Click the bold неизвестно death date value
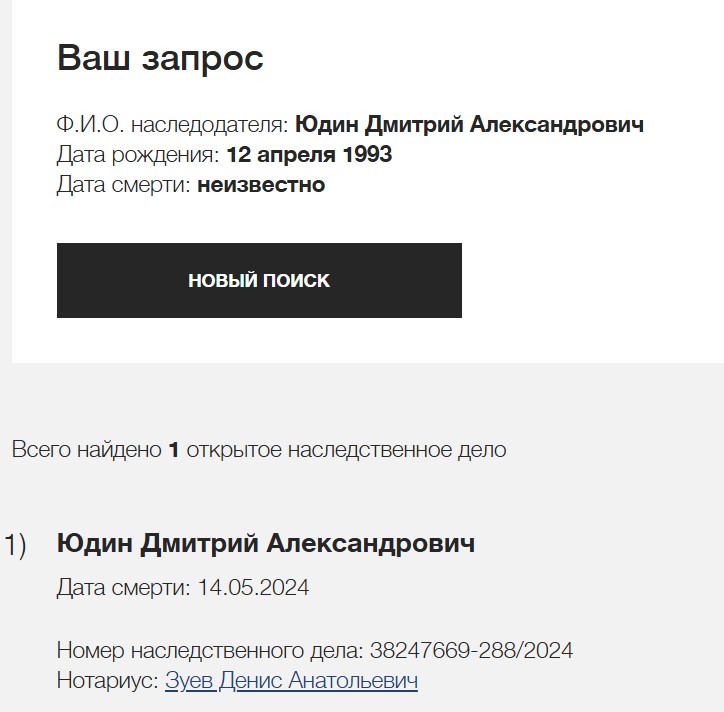 pyautogui.click(x=261, y=185)
